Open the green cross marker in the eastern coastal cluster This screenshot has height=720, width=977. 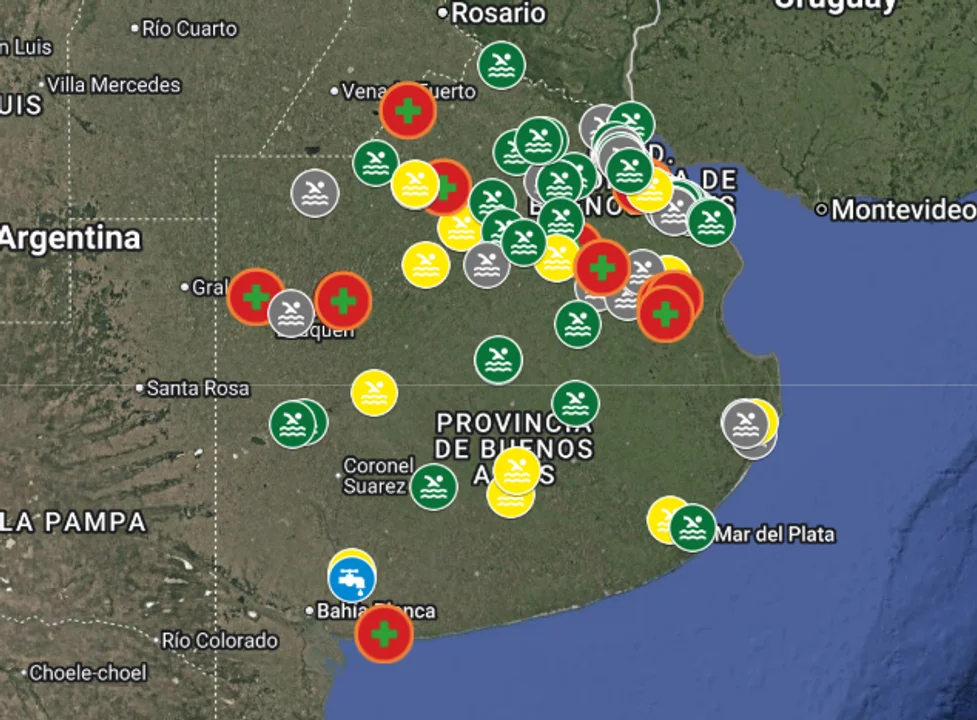[666, 315]
